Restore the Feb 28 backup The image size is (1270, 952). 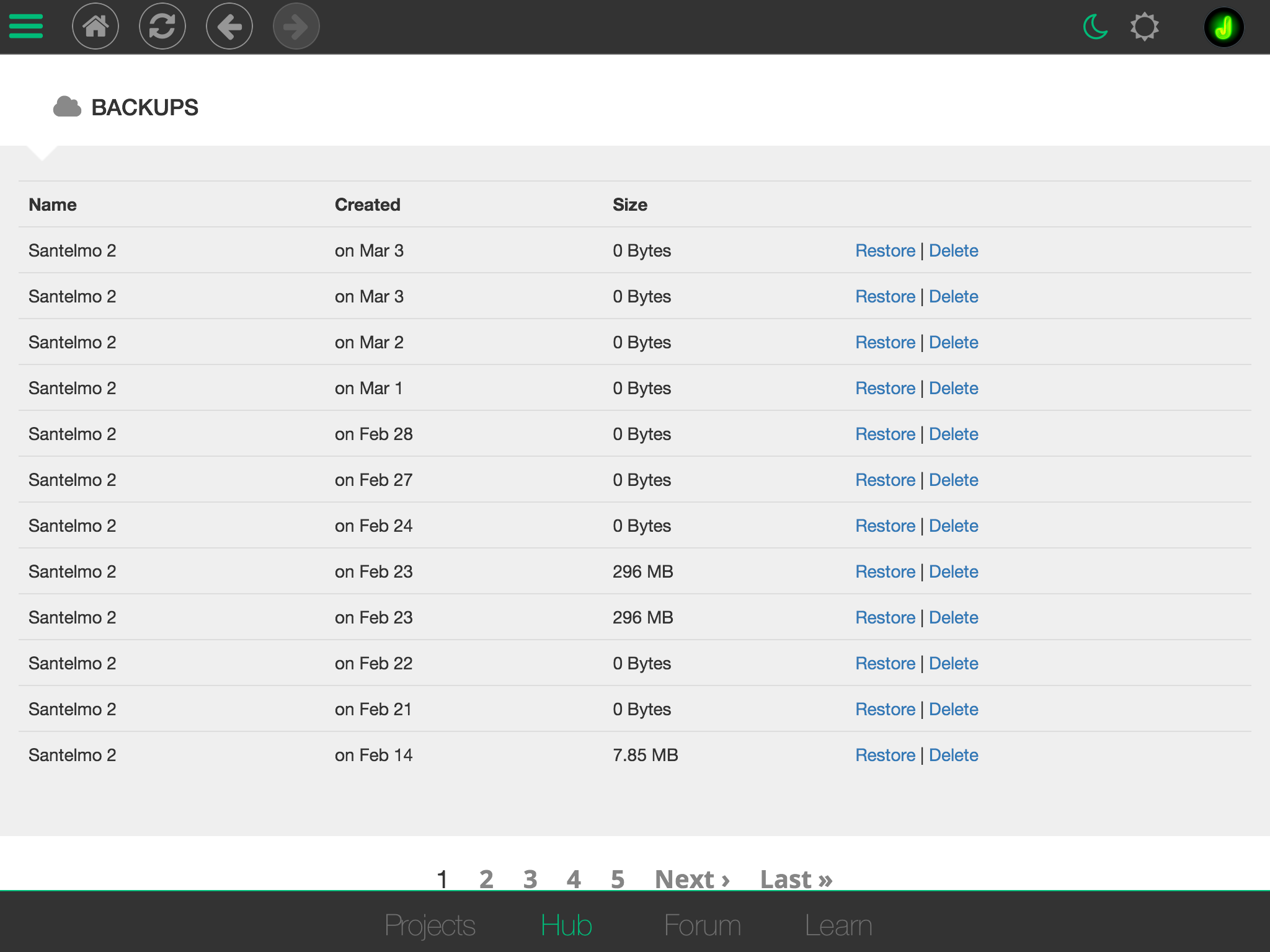pos(885,434)
